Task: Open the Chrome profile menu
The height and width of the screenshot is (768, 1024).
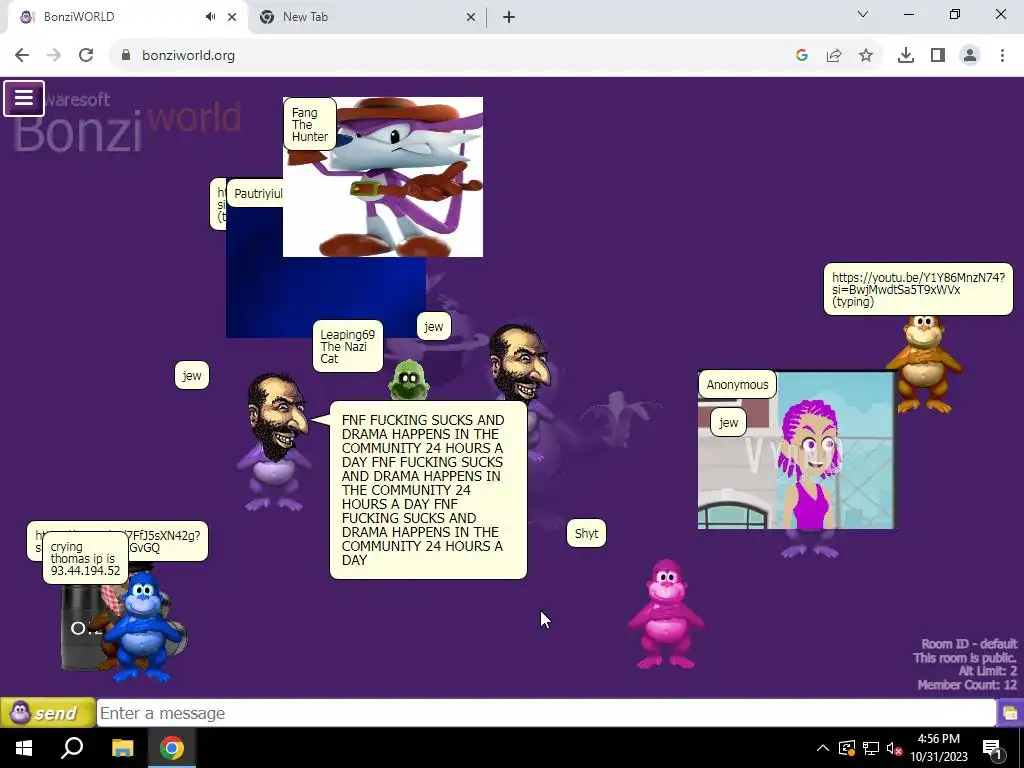Action: (x=970, y=56)
